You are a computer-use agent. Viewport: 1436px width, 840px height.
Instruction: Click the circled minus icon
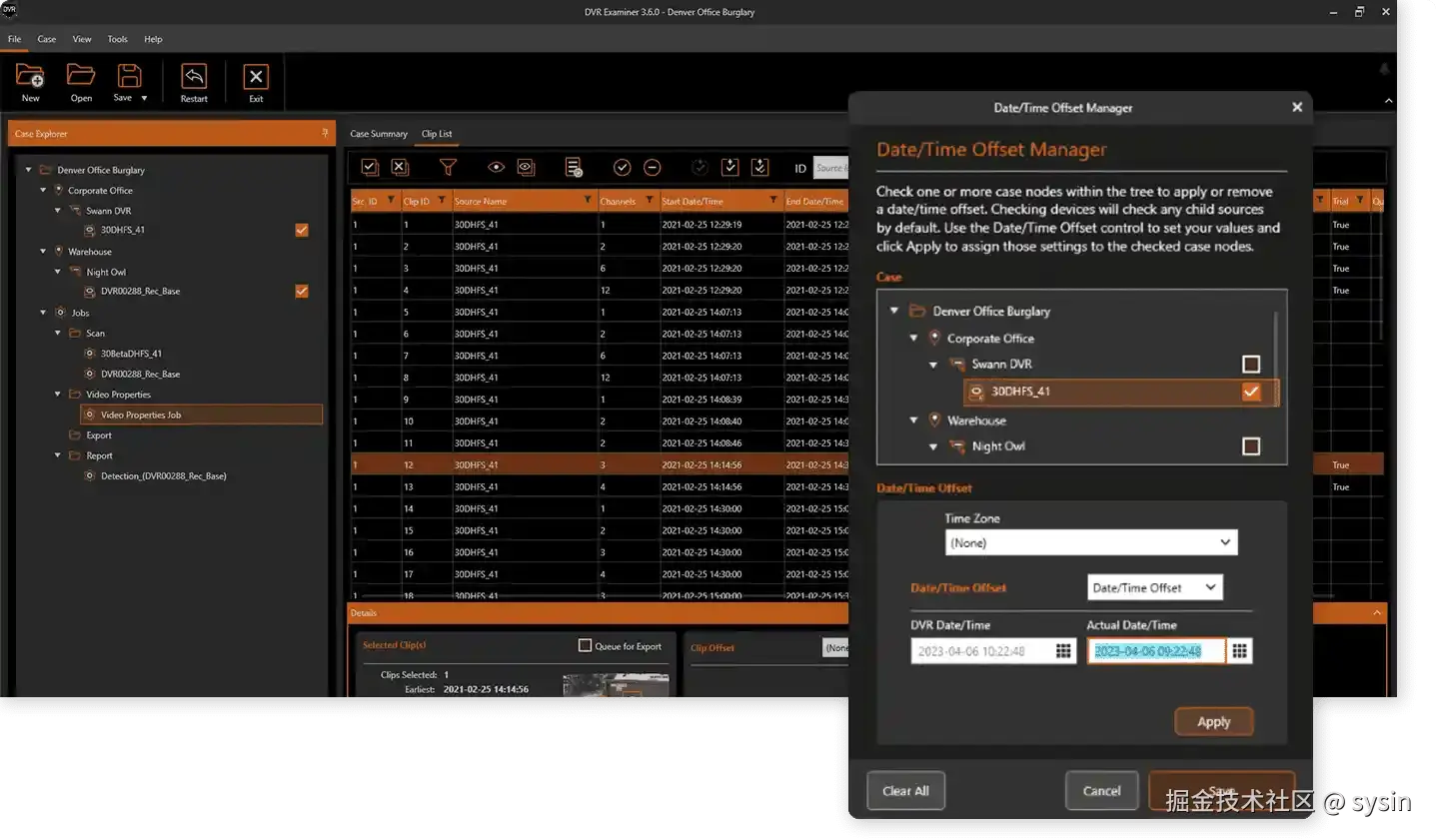652,167
